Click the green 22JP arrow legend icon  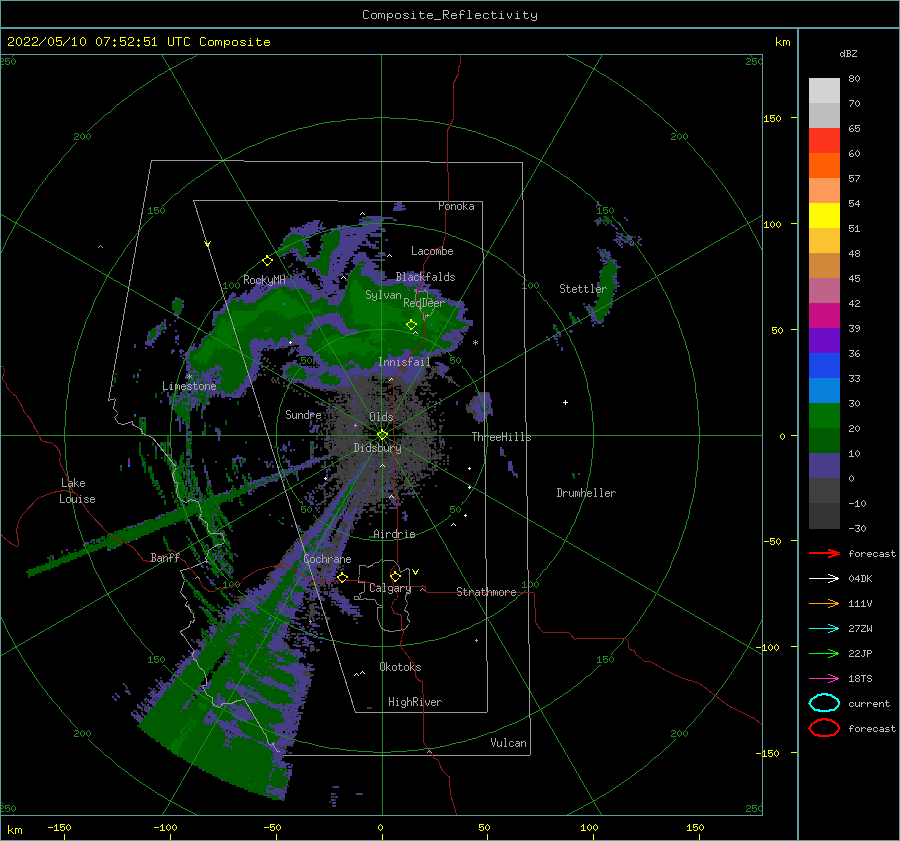coord(824,653)
